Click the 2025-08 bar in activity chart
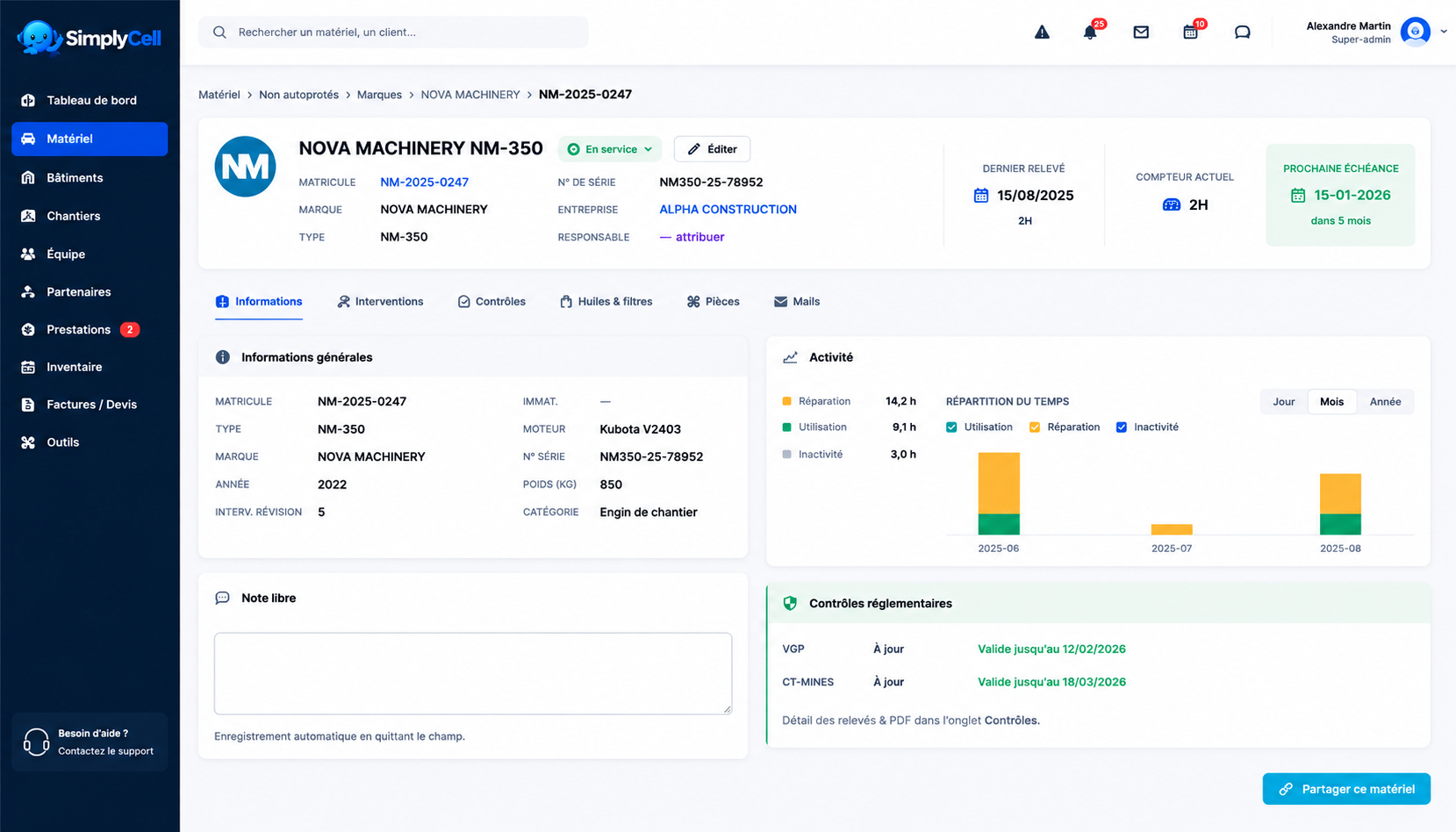1456x832 pixels. coord(1340,504)
